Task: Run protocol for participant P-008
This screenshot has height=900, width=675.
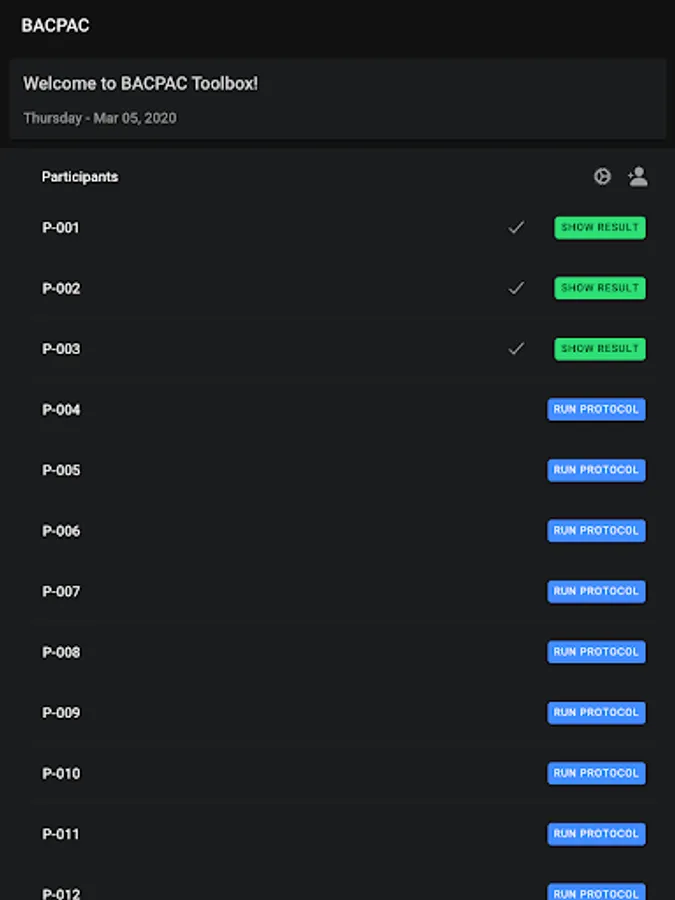Action: coord(596,652)
